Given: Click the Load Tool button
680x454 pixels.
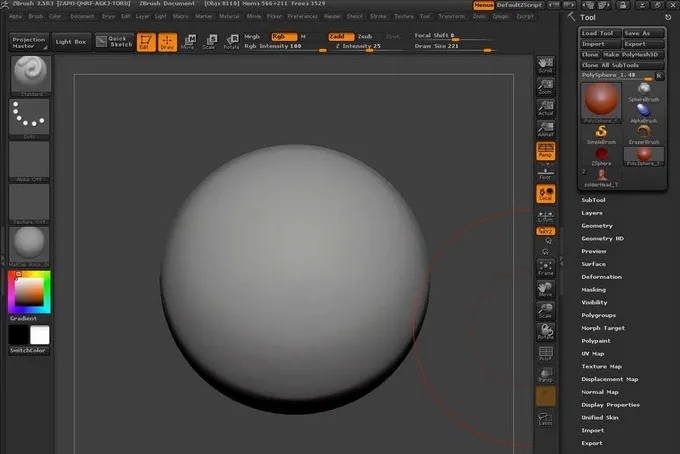Looking at the screenshot, I should tap(601, 33).
